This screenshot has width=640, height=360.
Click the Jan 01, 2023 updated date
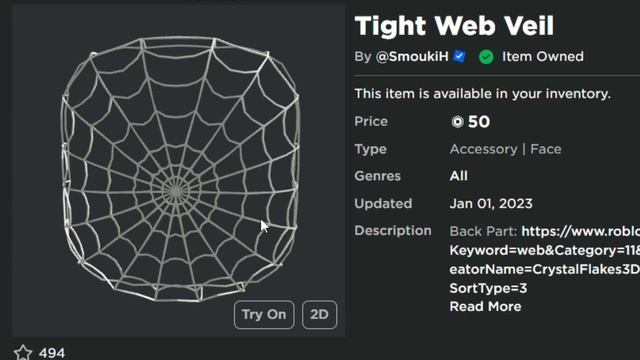click(491, 203)
